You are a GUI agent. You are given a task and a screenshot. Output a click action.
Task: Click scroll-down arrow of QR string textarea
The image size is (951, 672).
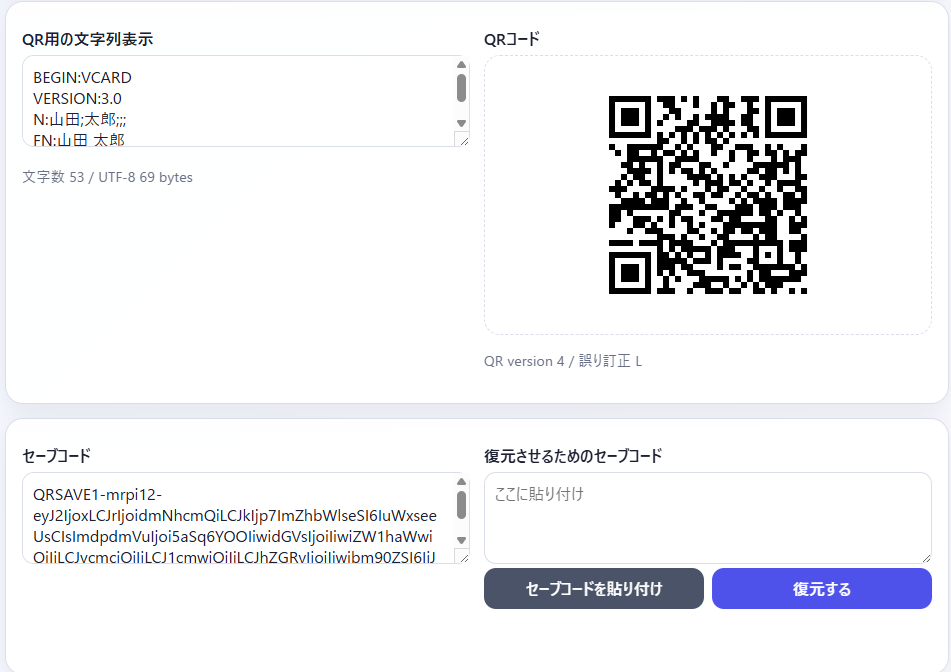(461, 123)
